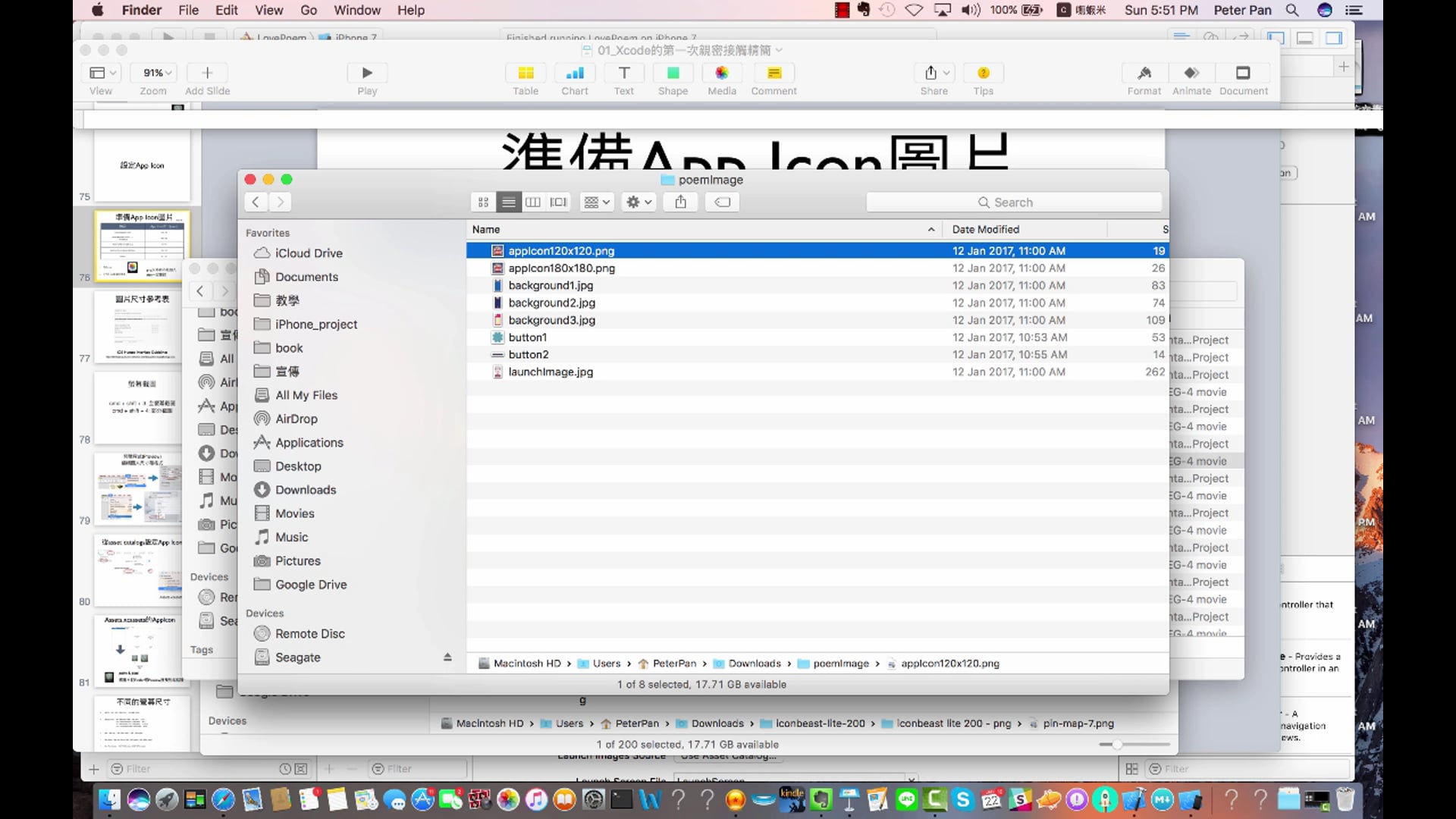This screenshot has width=1456, height=819.
Task: Open the Finder action gear menu
Action: (638, 202)
